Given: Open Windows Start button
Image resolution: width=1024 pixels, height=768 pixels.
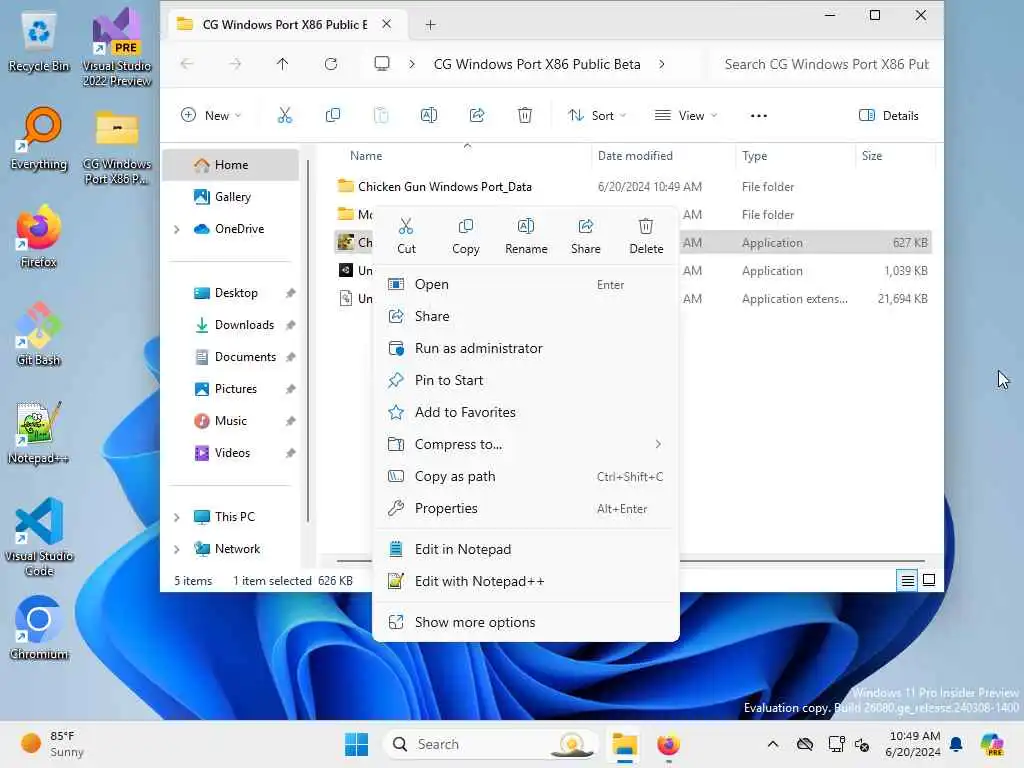Looking at the screenshot, I should tap(357, 744).
